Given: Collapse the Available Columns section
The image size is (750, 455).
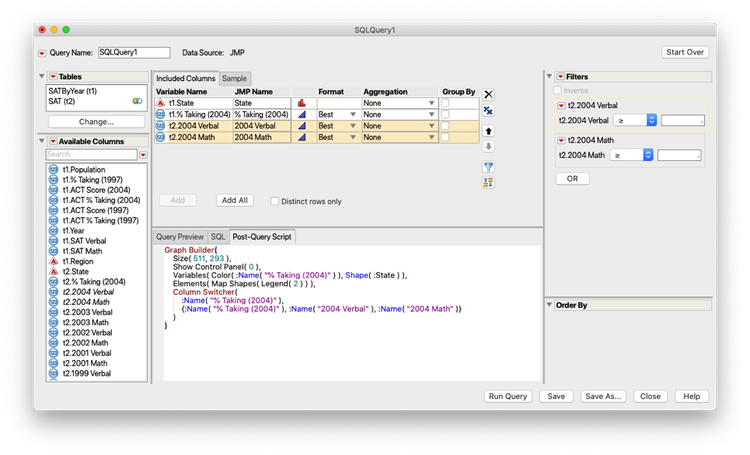Looking at the screenshot, I should tap(42, 141).
